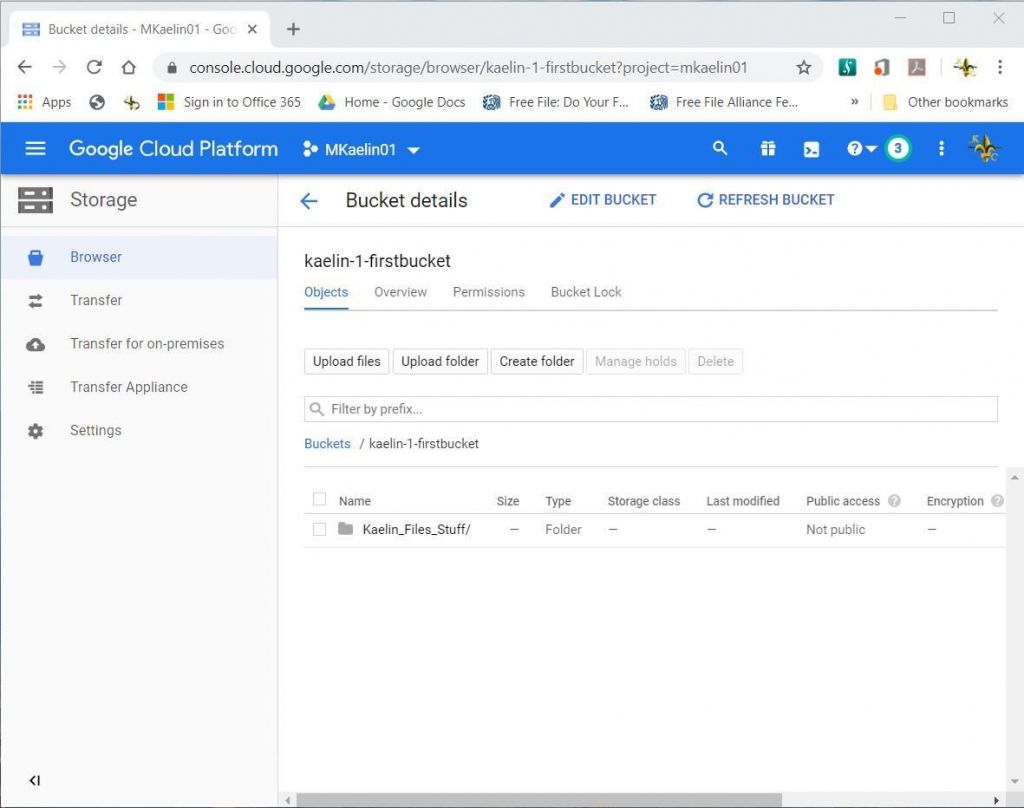Screen dimensions: 1024x808
Task: Go back using the blue back arrow
Action: coord(308,200)
